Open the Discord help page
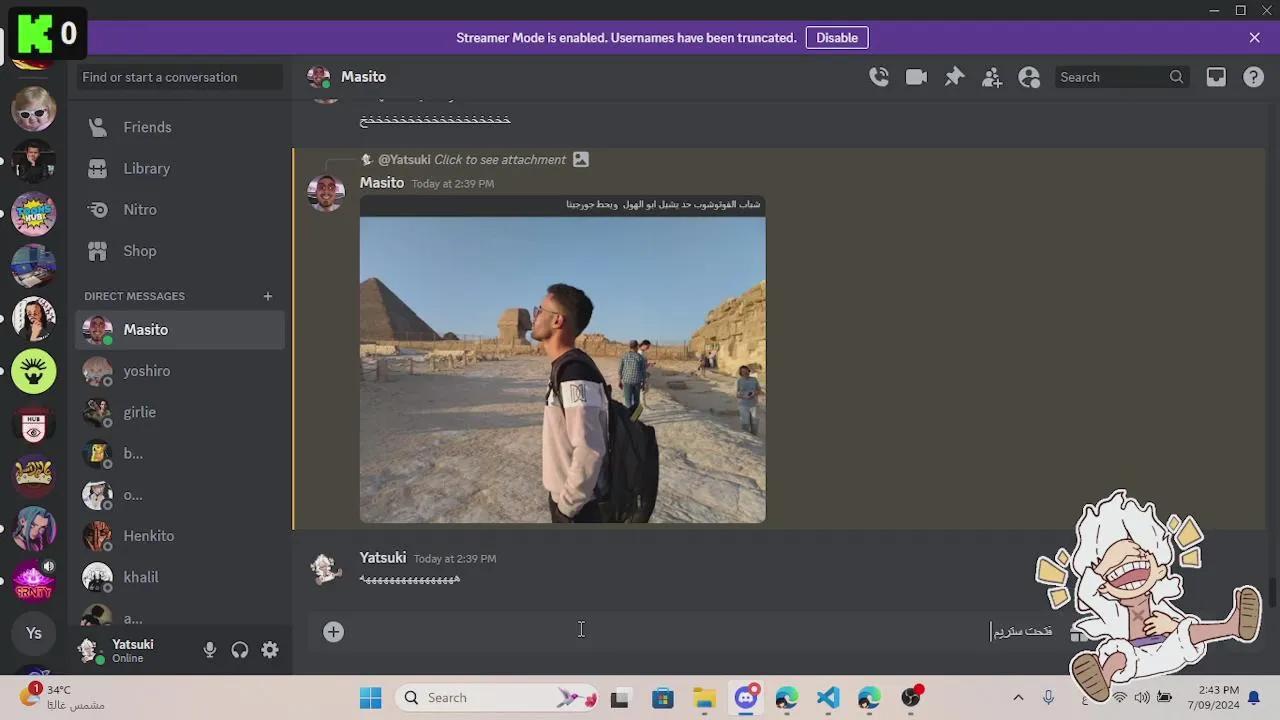This screenshot has width=1280, height=720. click(x=1253, y=77)
